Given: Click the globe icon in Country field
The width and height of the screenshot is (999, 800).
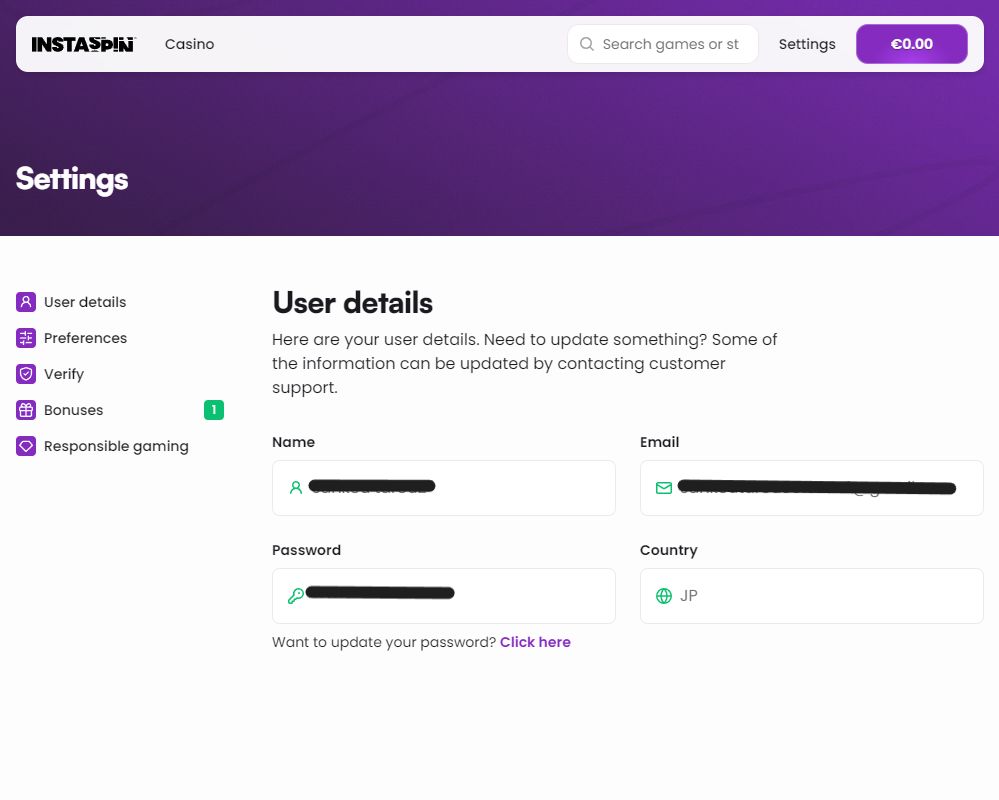Looking at the screenshot, I should [x=664, y=596].
